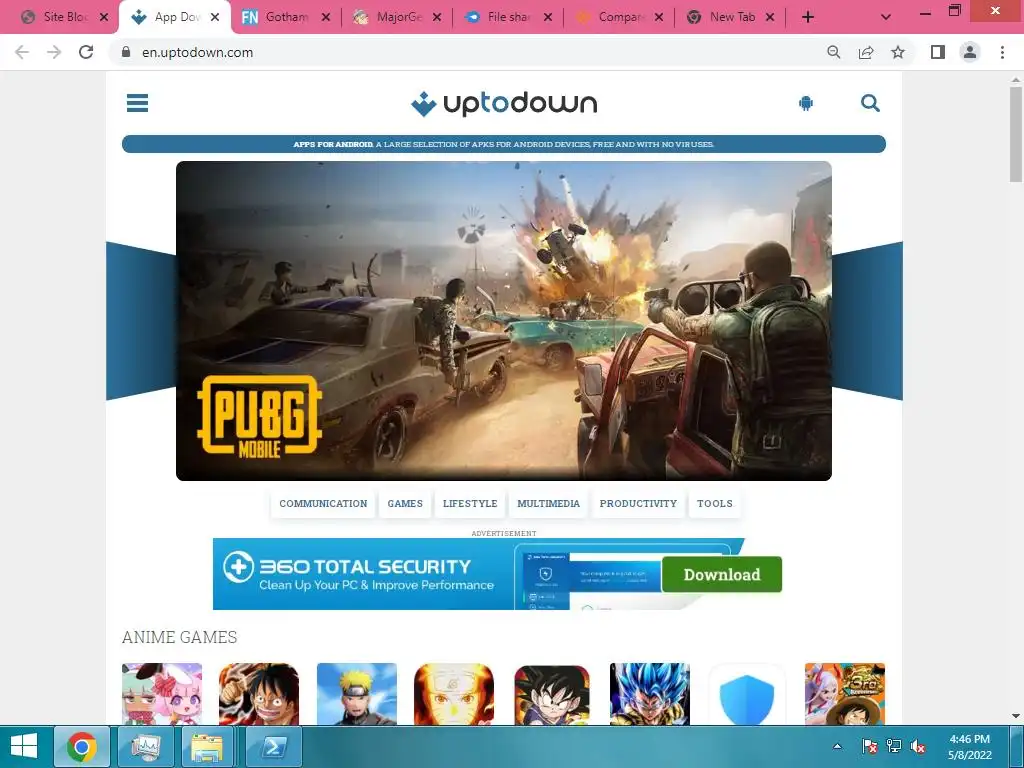Click the apps for Android info banner
The image size is (1024, 768).
[504, 144]
